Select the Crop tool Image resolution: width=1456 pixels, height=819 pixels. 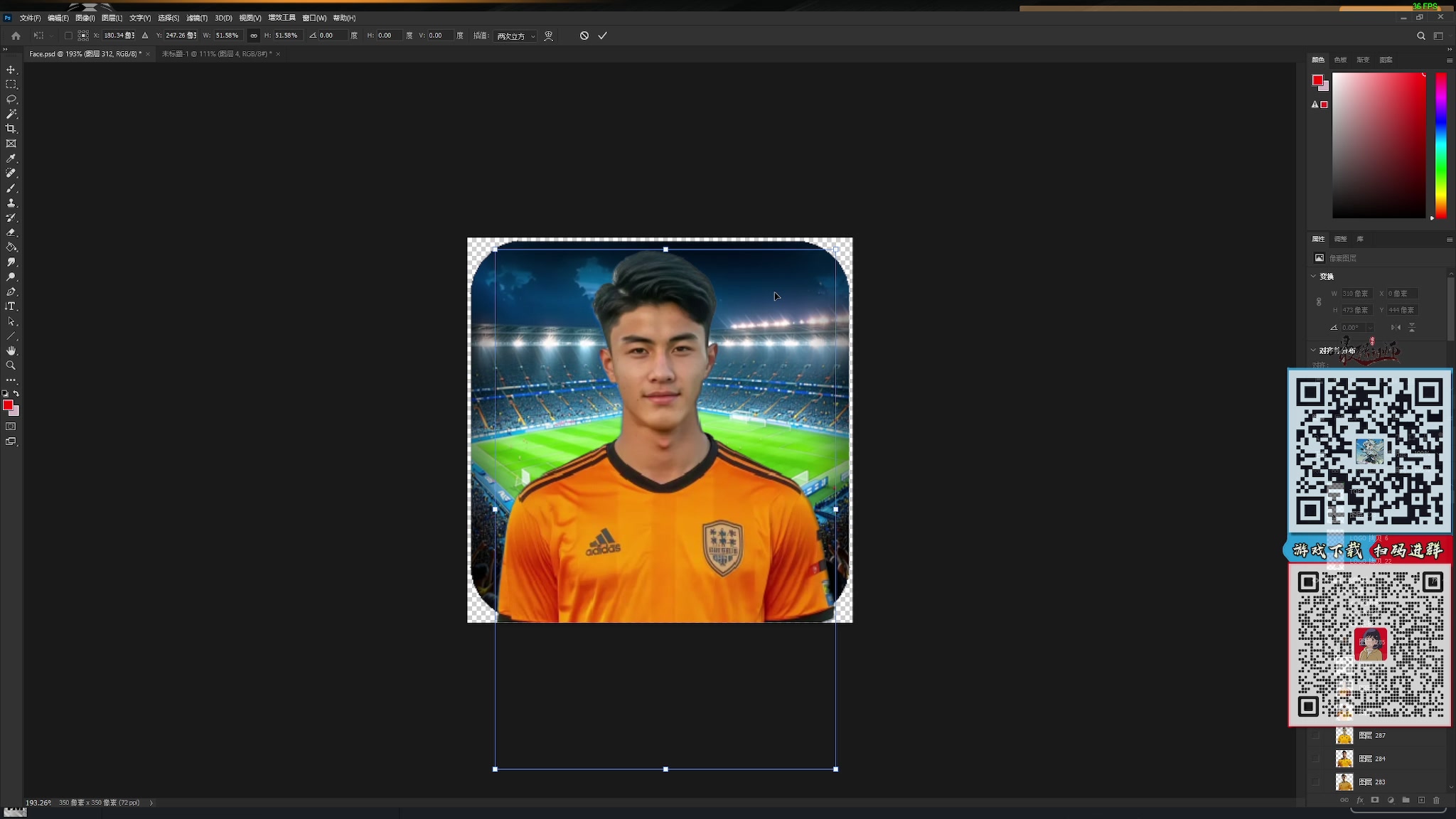tap(11, 129)
